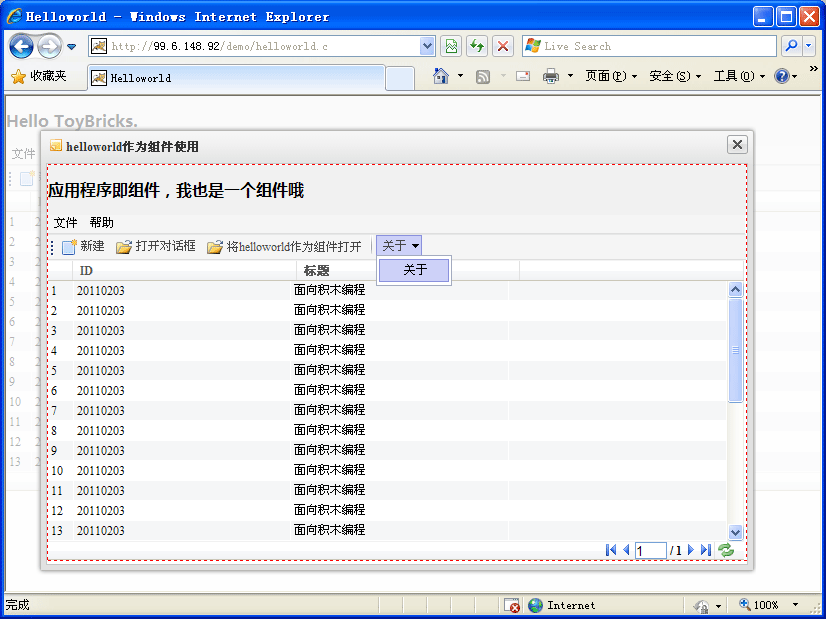This screenshot has height=619, width=826.
Task: Click the 收藏夹 favorites button
Action: tap(39, 77)
